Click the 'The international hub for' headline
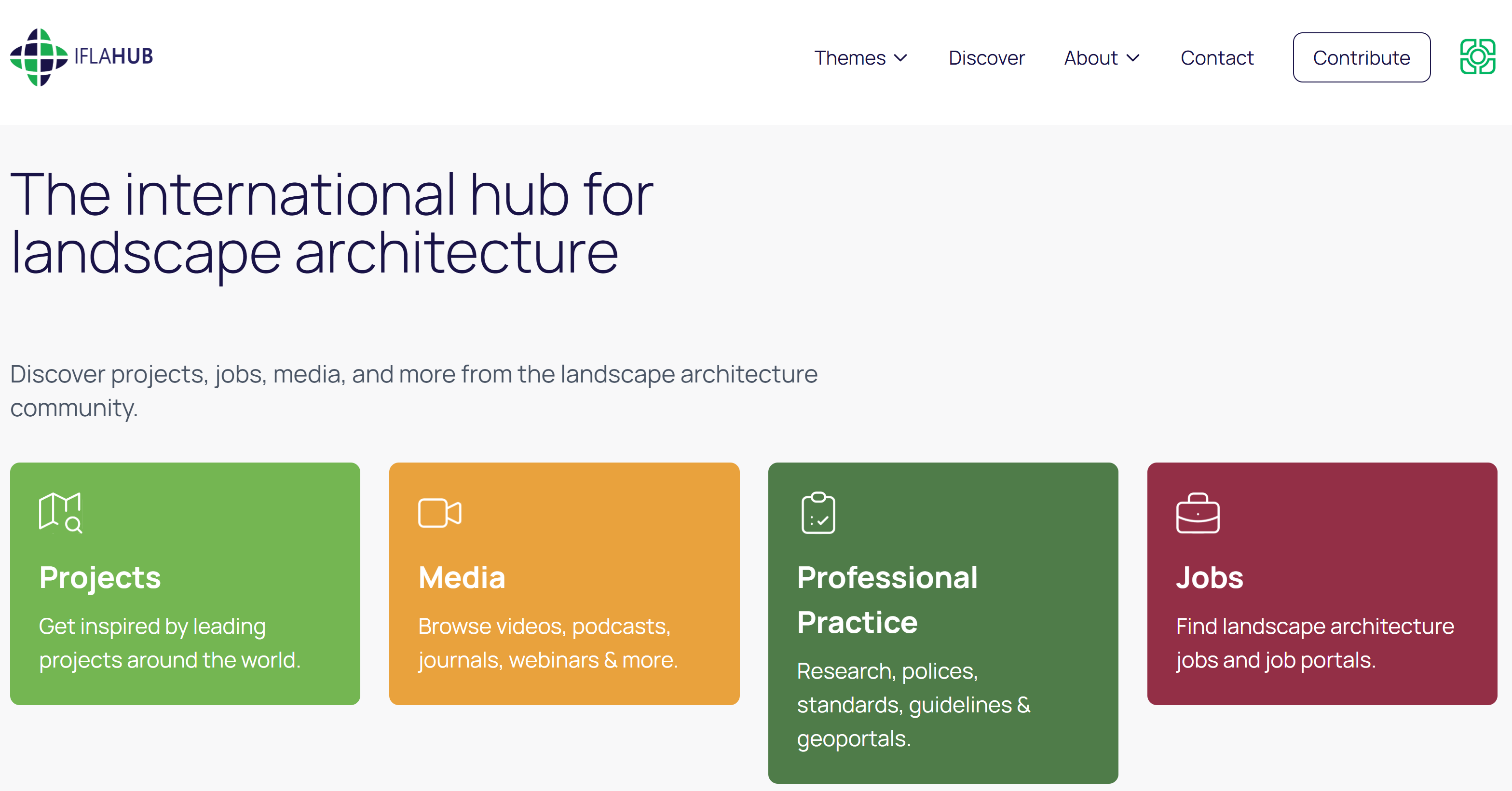This screenshot has height=791, width=1512. click(x=332, y=223)
